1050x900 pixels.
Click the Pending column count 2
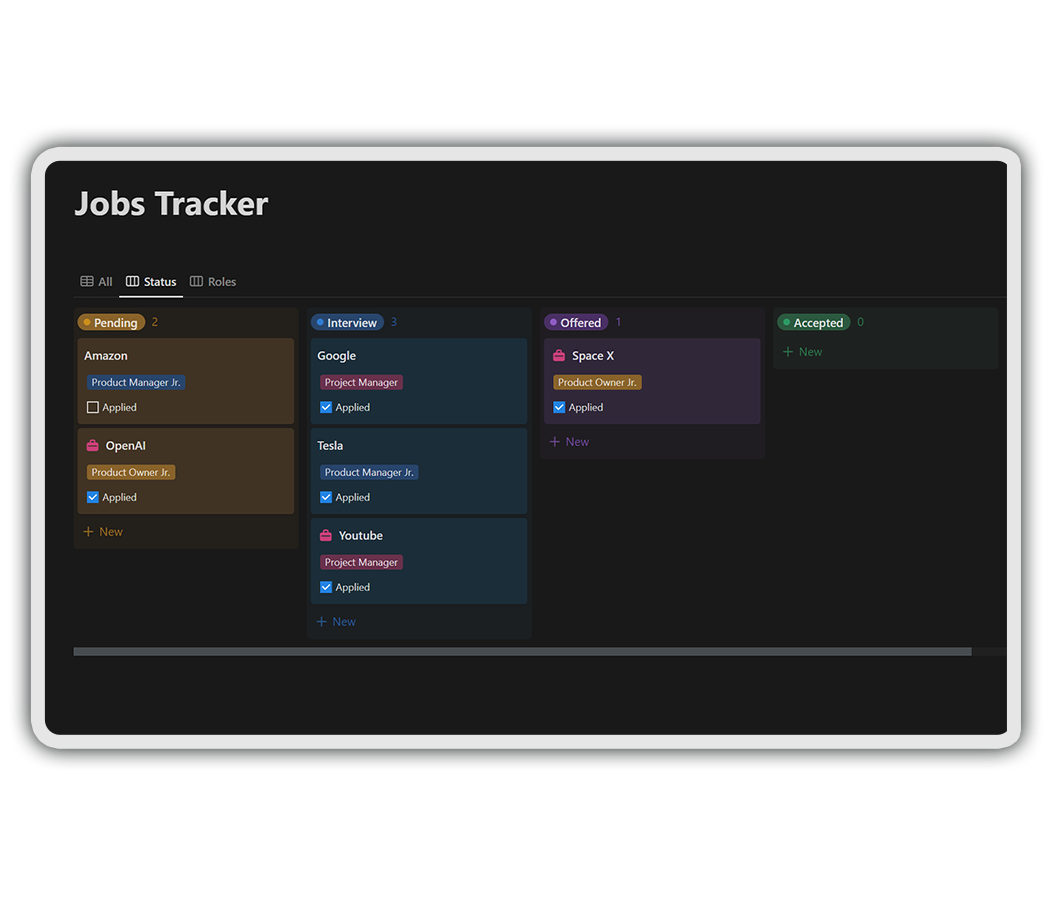pyautogui.click(x=155, y=322)
